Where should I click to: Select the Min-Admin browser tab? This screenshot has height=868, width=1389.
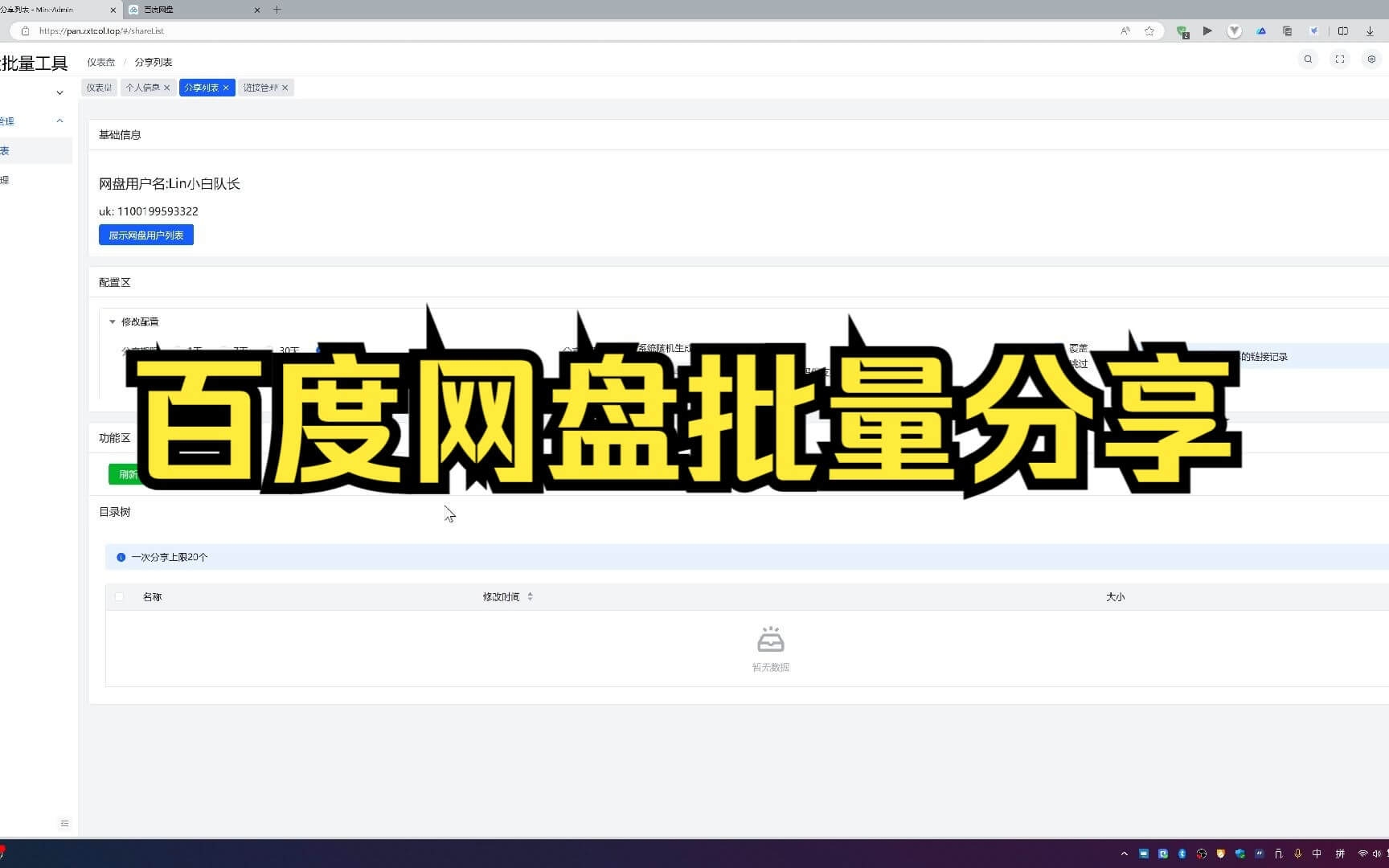tap(56, 10)
